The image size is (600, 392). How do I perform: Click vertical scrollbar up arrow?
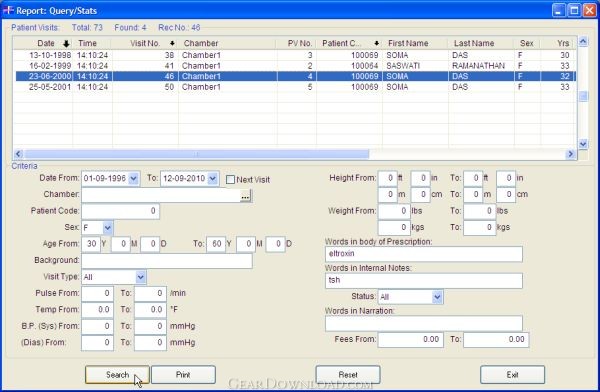[583, 41]
